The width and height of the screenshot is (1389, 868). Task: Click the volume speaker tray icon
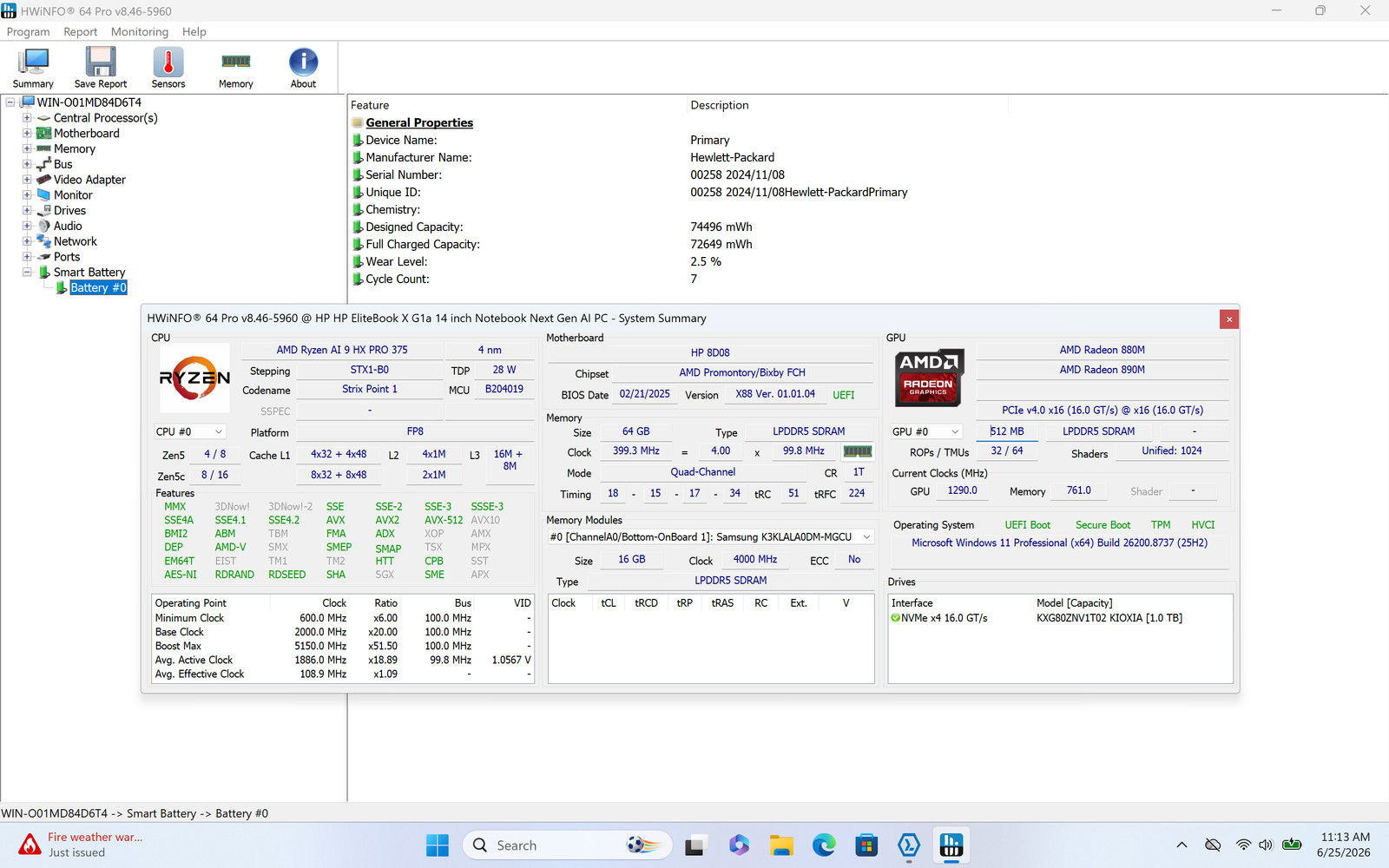tap(1266, 845)
